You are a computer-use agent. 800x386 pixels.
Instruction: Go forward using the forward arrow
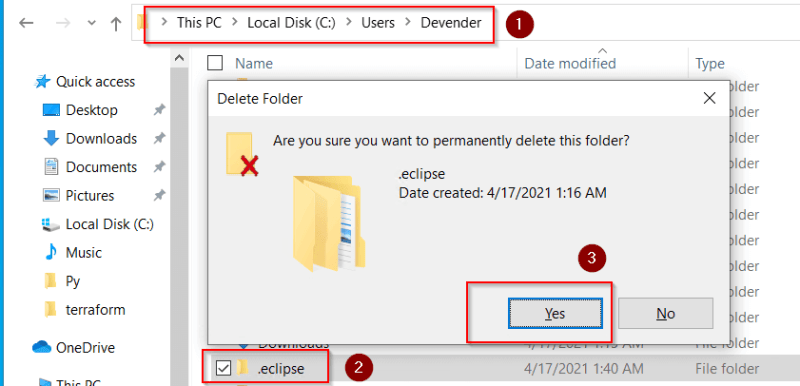(62, 23)
